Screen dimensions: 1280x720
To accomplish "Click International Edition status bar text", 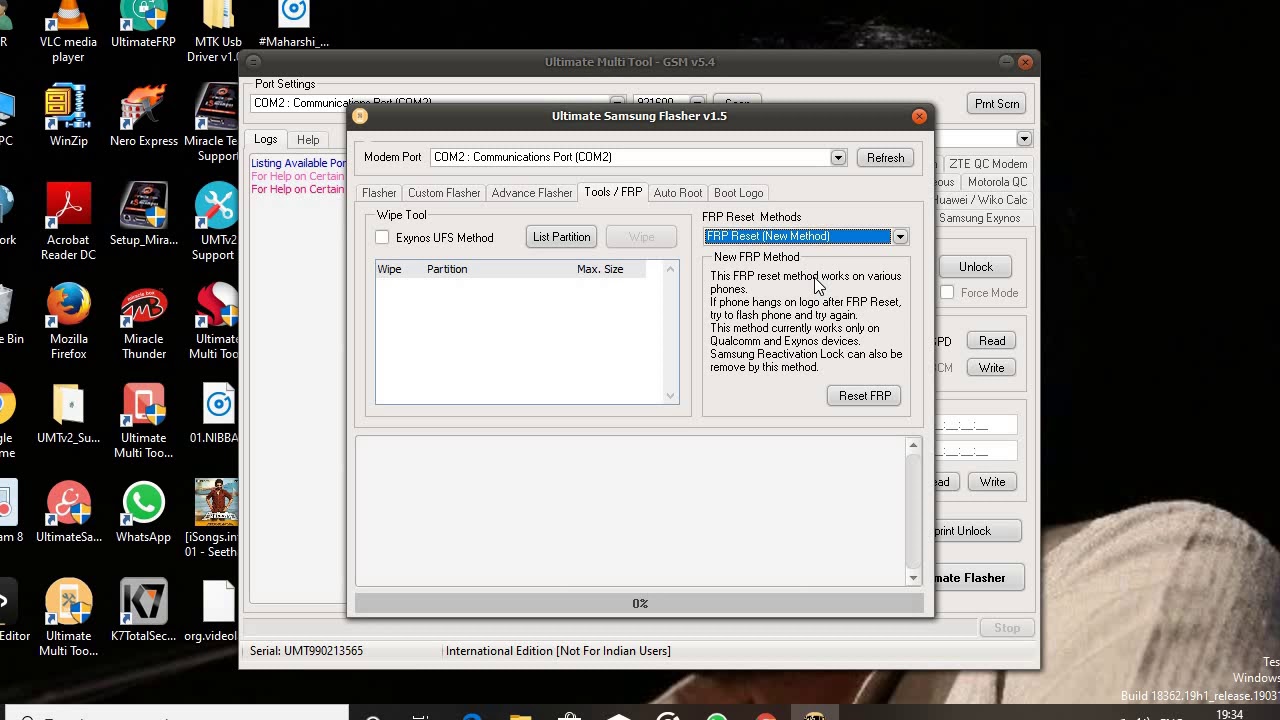I will click(x=558, y=651).
